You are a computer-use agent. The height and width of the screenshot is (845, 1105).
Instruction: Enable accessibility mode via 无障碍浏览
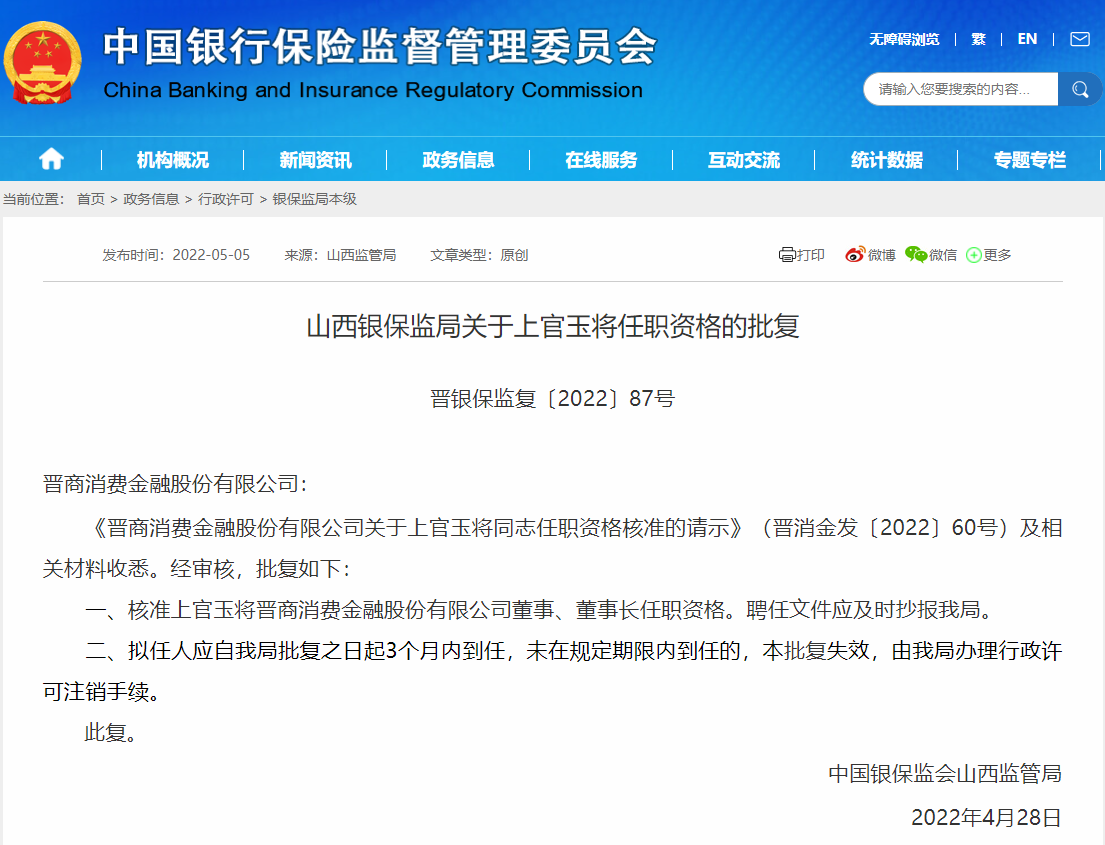coord(903,39)
